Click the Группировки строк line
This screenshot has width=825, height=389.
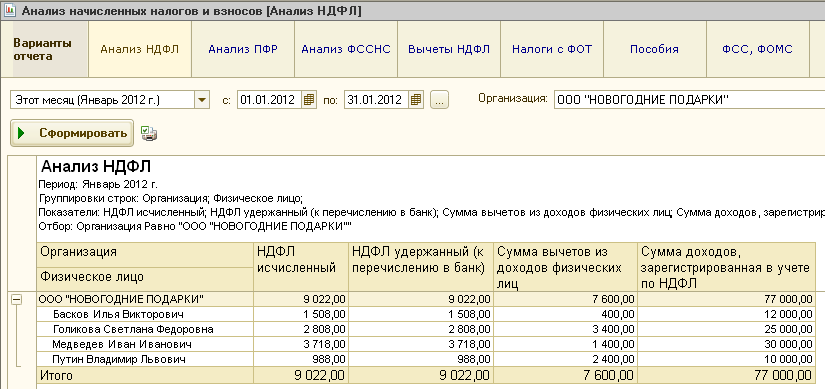pos(171,198)
